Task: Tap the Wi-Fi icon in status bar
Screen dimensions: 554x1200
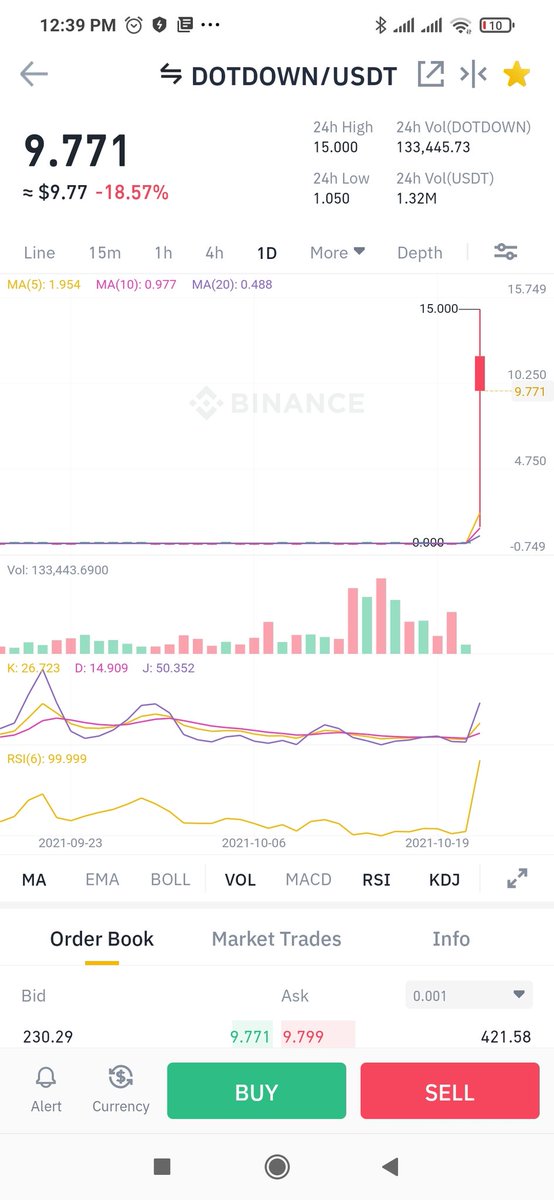Action: [460, 25]
